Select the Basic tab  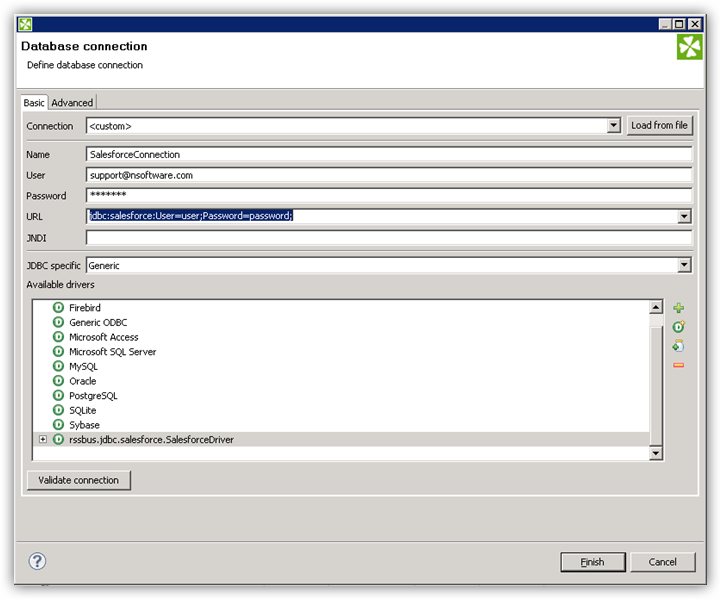(x=34, y=103)
